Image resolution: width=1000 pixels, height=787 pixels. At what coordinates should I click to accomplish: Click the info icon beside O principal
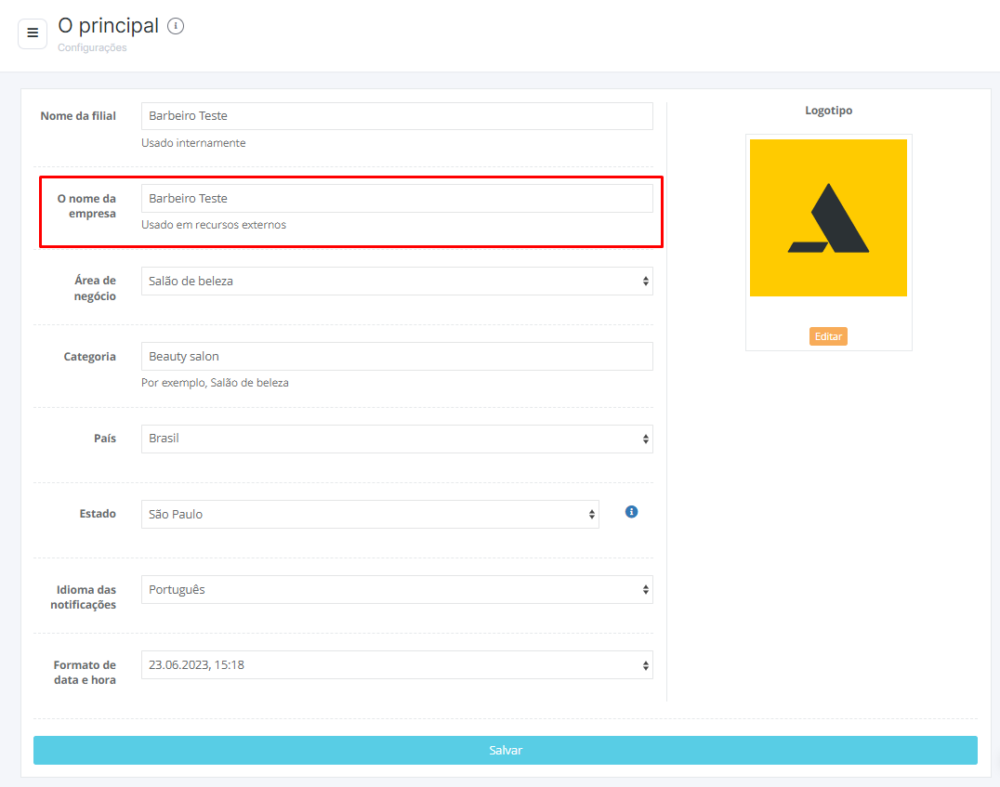[175, 26]
